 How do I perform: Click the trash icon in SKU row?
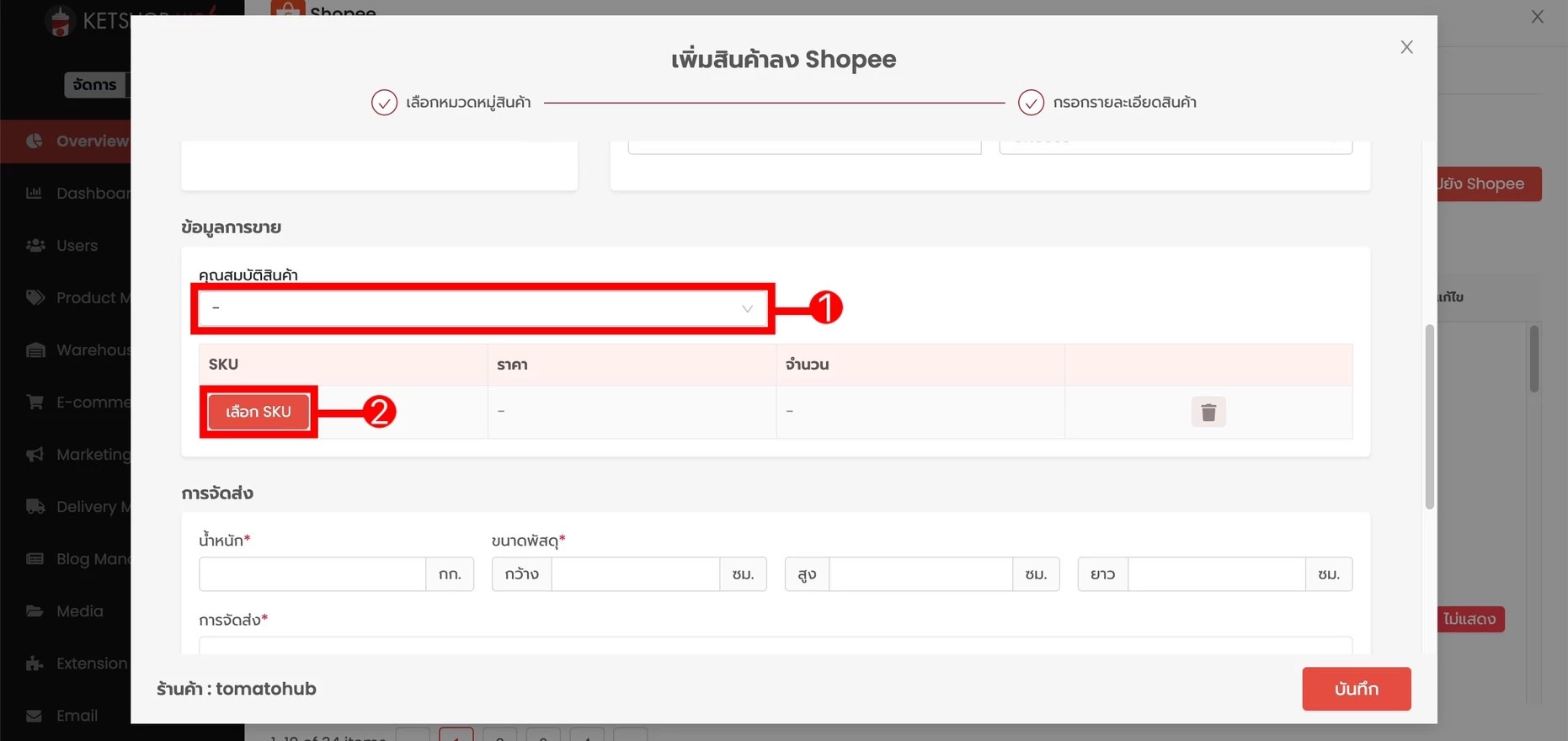[1208, 412]
